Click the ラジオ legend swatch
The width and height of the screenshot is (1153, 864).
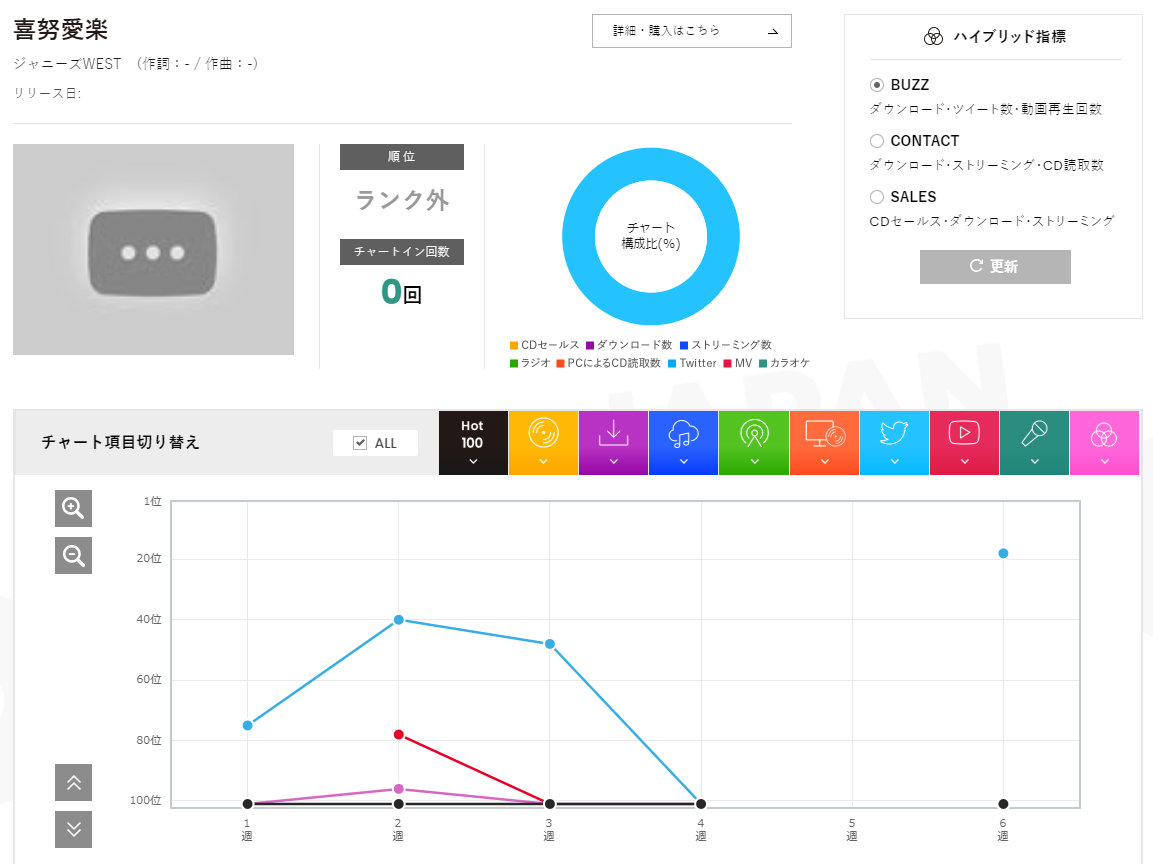point(514,363)
